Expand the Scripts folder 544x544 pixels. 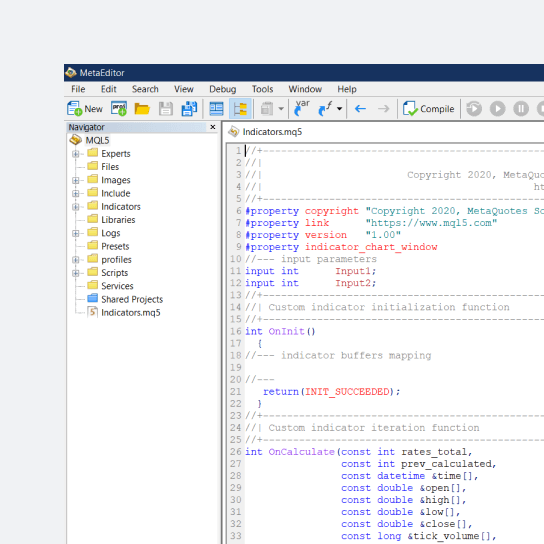(x=76, y=273)
